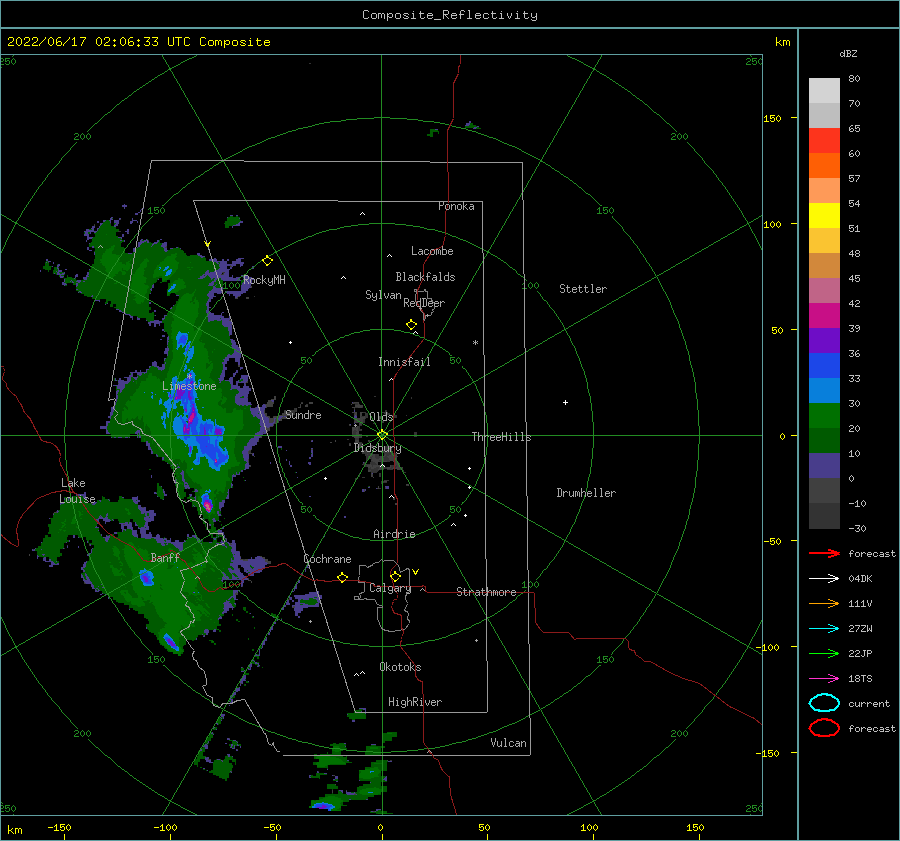This screenshot has width=900, height=841.
Task: Click the Limestone label
Action: pyautogui.click(x=189, y=386)
